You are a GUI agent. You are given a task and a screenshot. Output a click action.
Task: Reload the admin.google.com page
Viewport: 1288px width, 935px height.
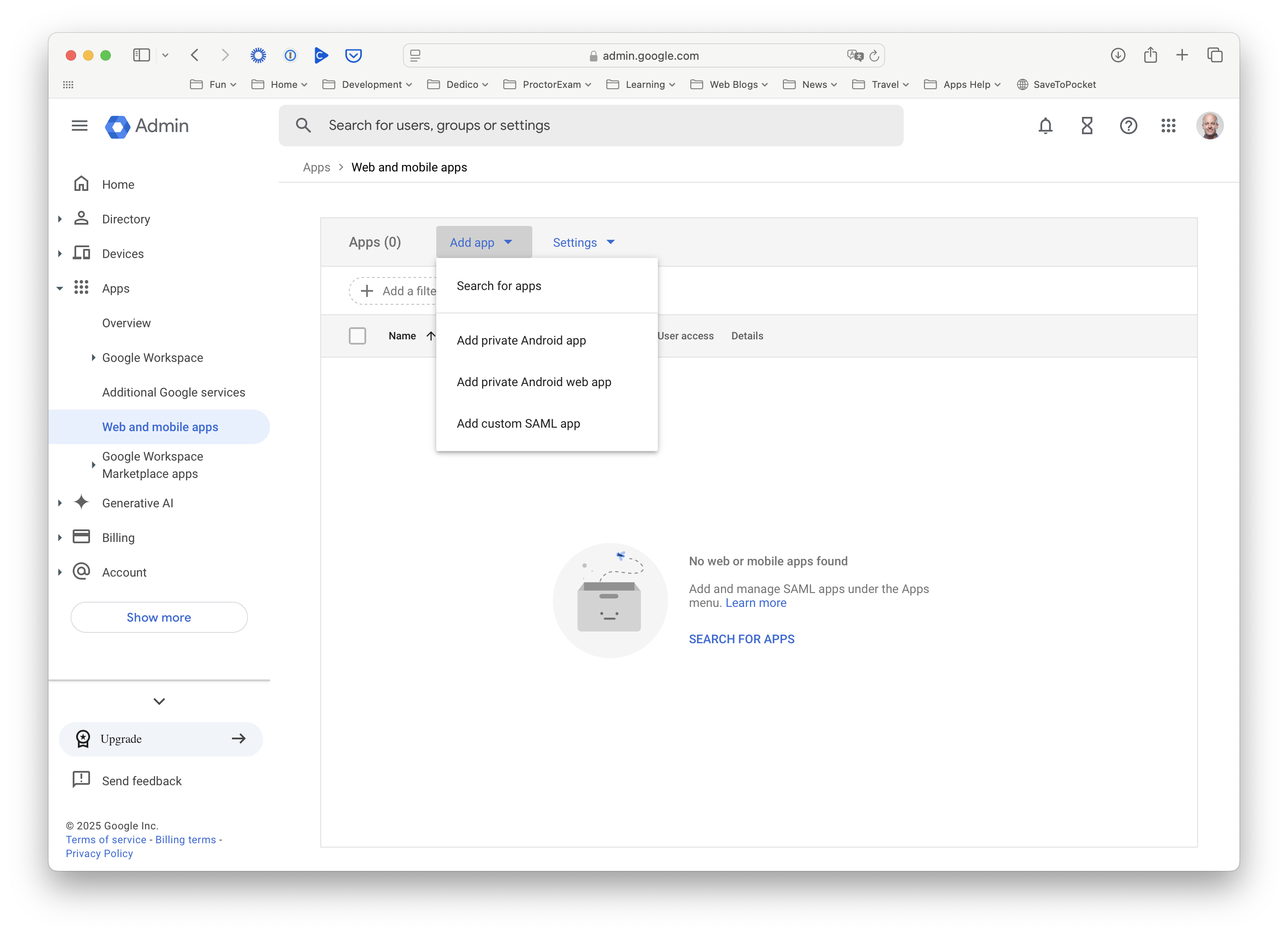pyautogui.click(x=875, y=55)
